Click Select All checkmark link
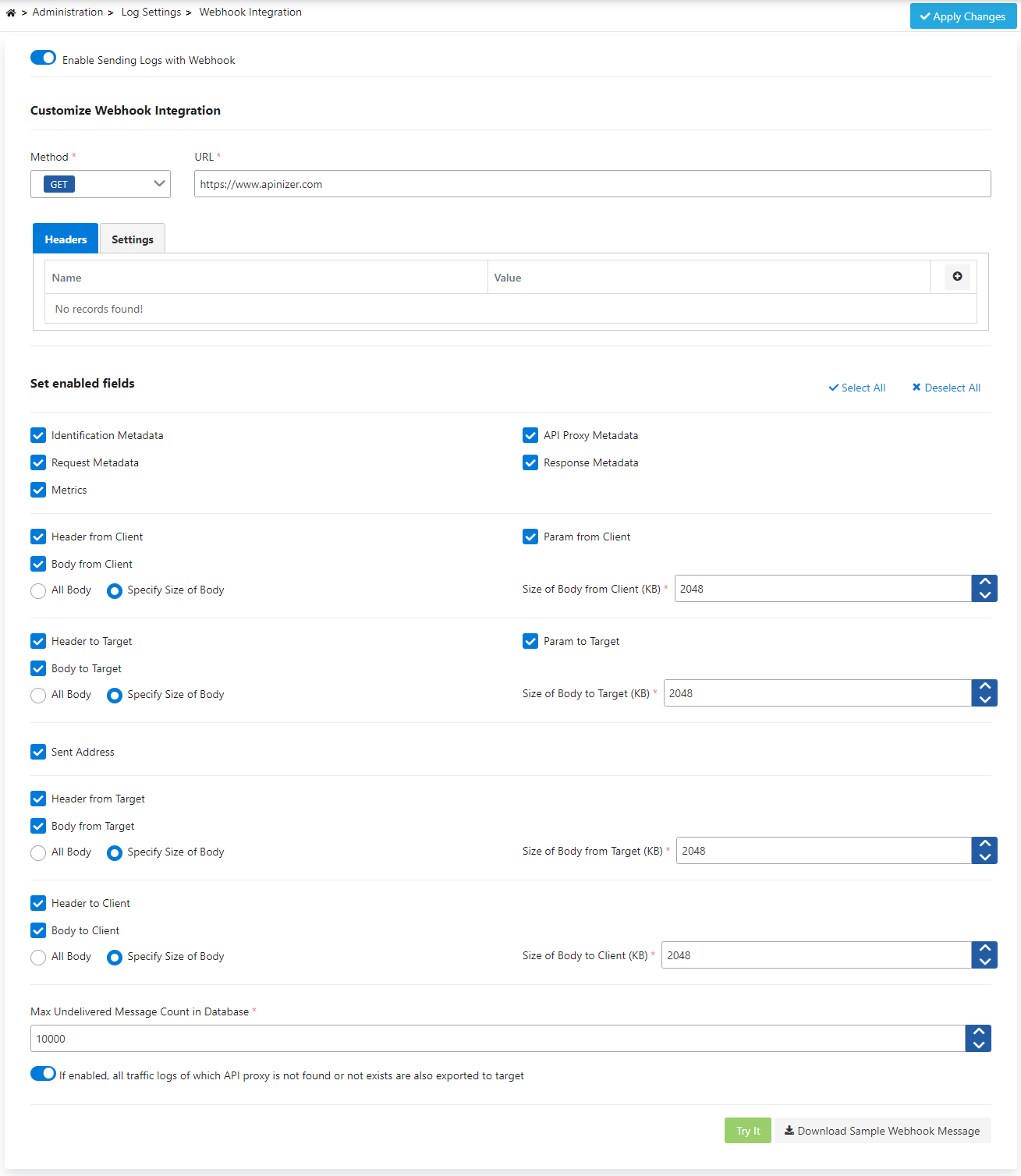Image resolution: width=1021 pixels, height=1176 pixels. [857, 388]
